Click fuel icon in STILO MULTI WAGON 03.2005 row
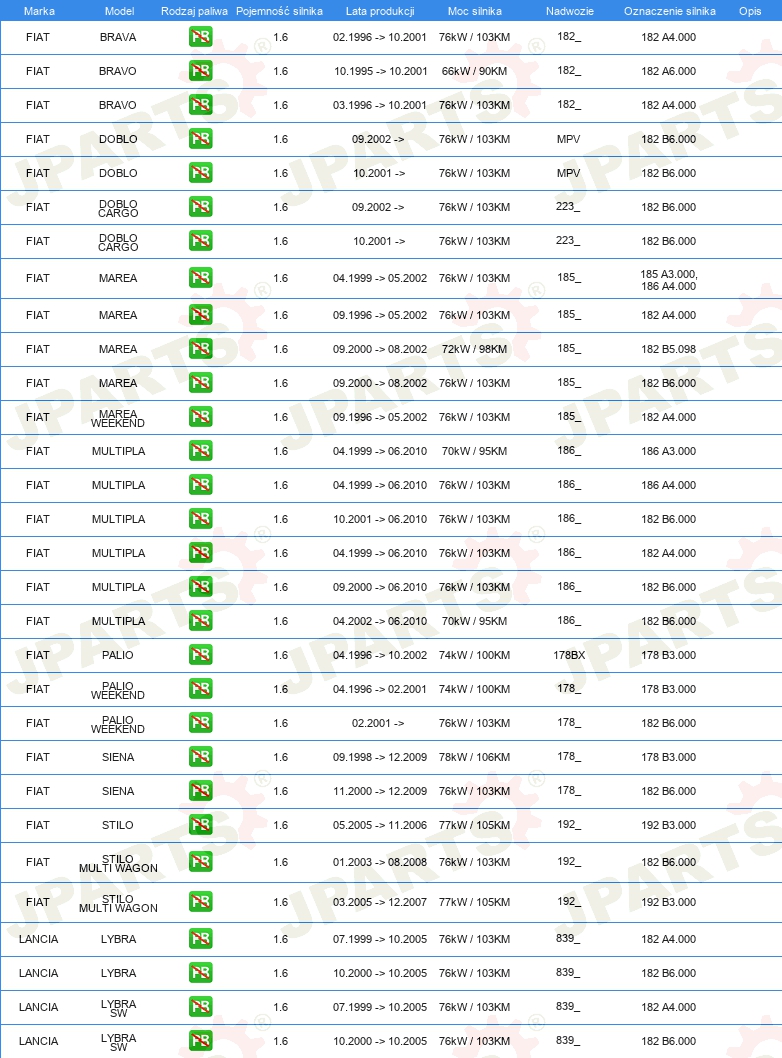 pyautogui.click(x=200, y=901)
